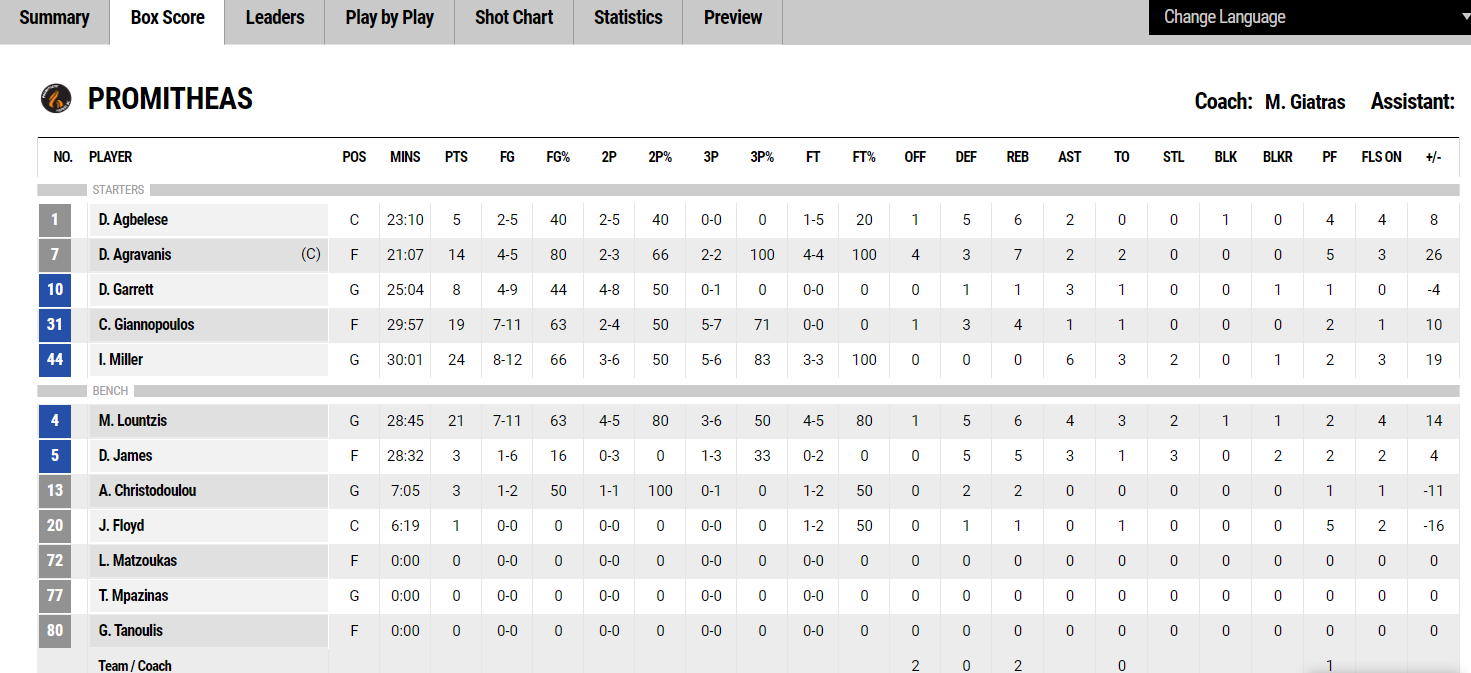Click the Box Score tab
The height and width of the screenshot is (673, 1471).
(x=167, y=18)
